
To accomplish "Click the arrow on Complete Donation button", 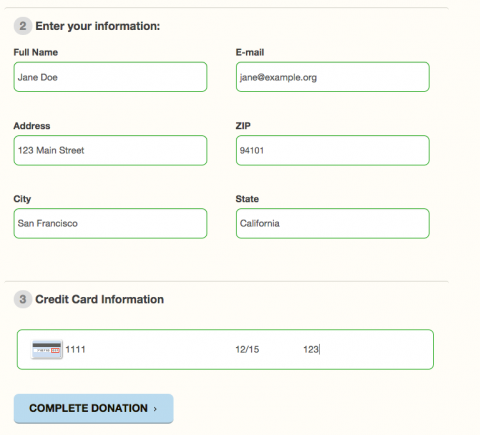I will point(155,409).
